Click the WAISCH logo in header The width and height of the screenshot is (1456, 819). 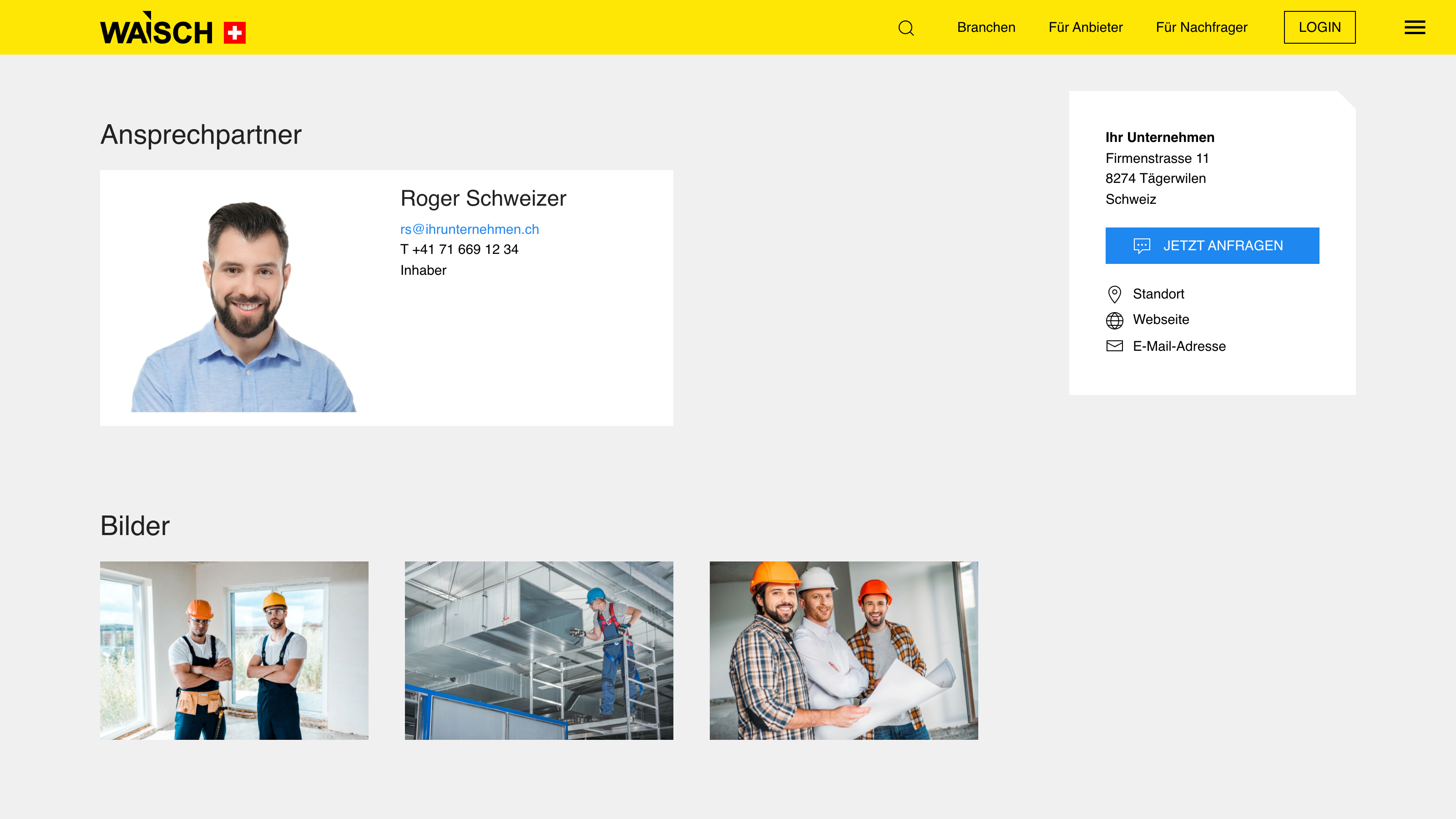pos(156,28)
